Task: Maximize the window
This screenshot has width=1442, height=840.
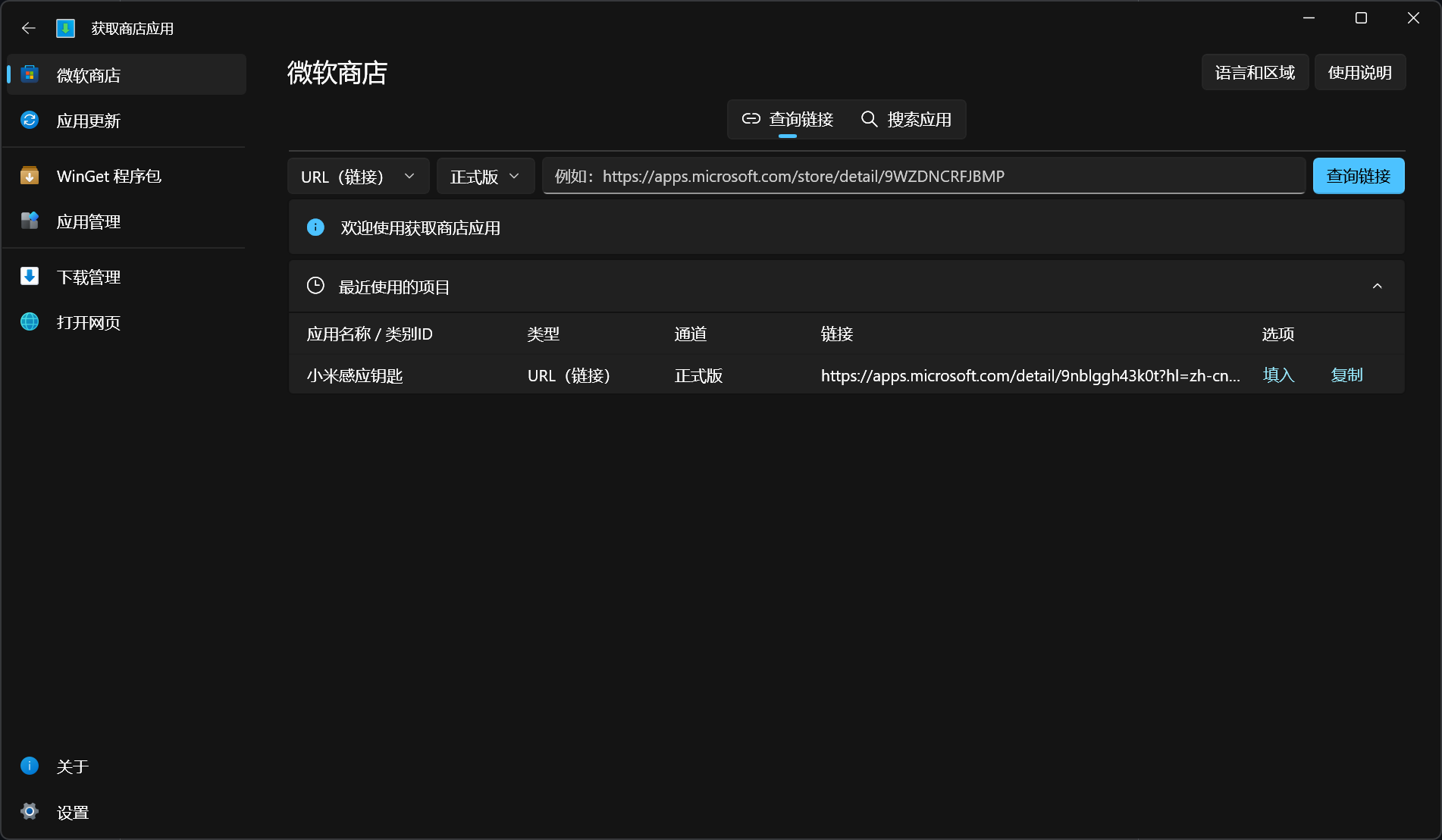Action: [x=1361, y=17]
